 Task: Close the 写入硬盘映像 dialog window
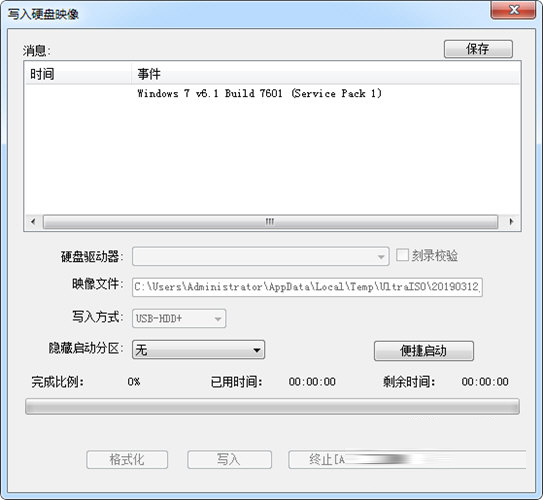point(513,10)
